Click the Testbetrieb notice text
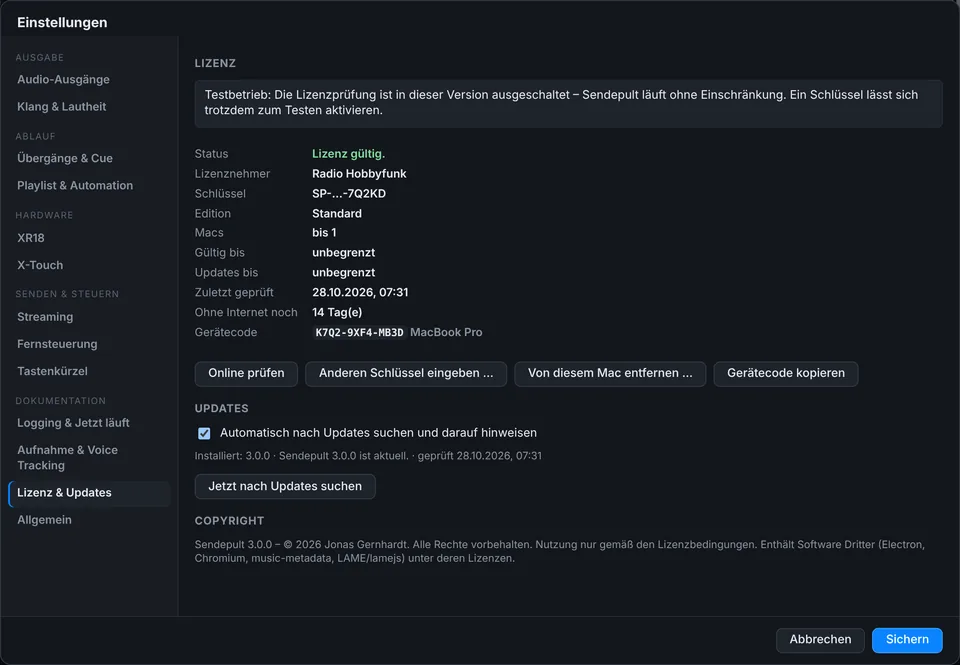 561,102
